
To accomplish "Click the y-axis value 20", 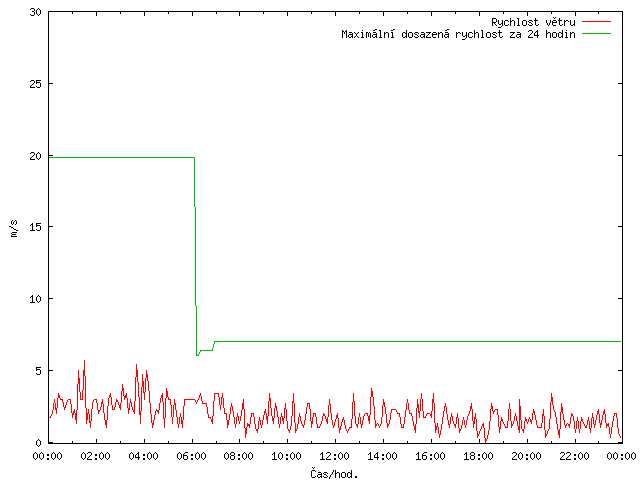I will [x=36, y=156].
